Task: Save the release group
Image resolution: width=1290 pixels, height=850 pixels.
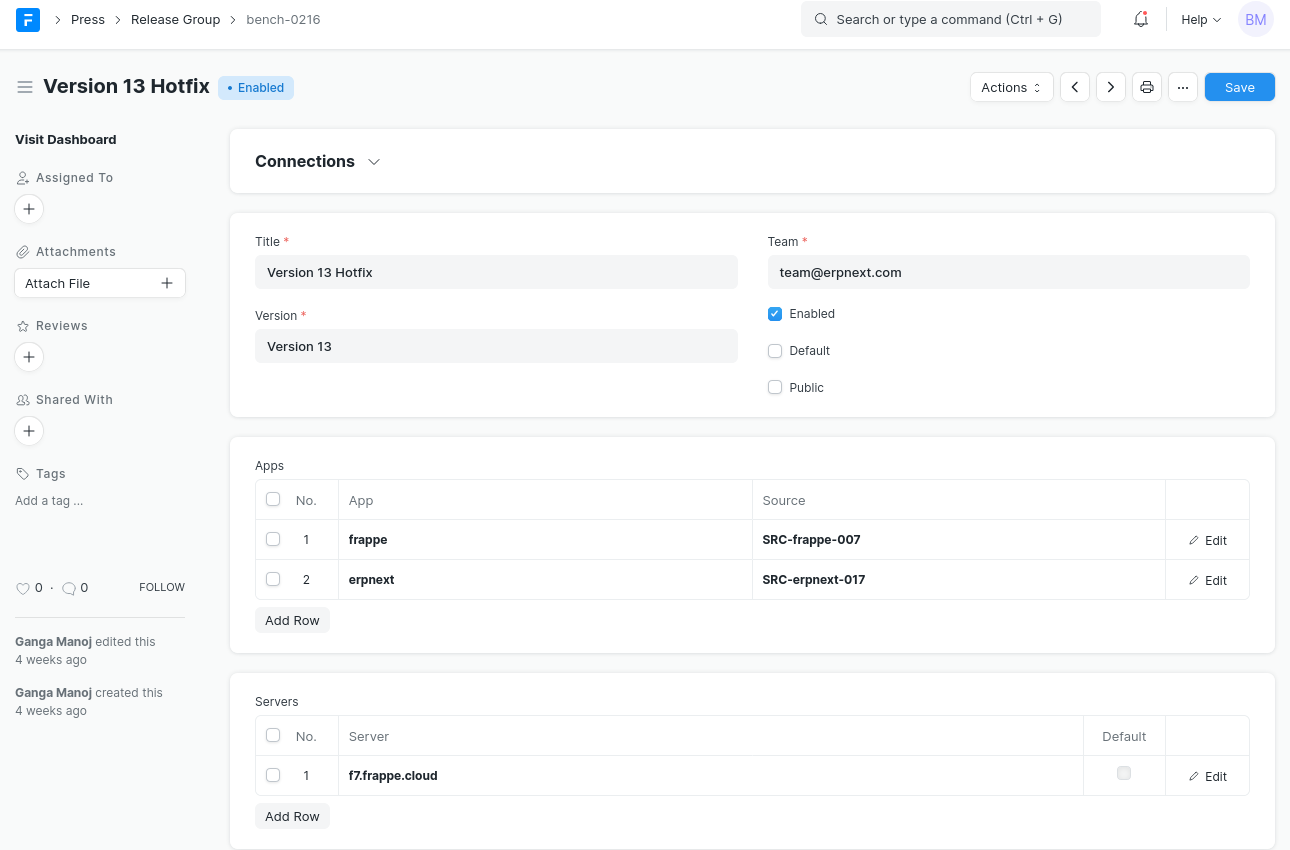Action: point(1239,88)
